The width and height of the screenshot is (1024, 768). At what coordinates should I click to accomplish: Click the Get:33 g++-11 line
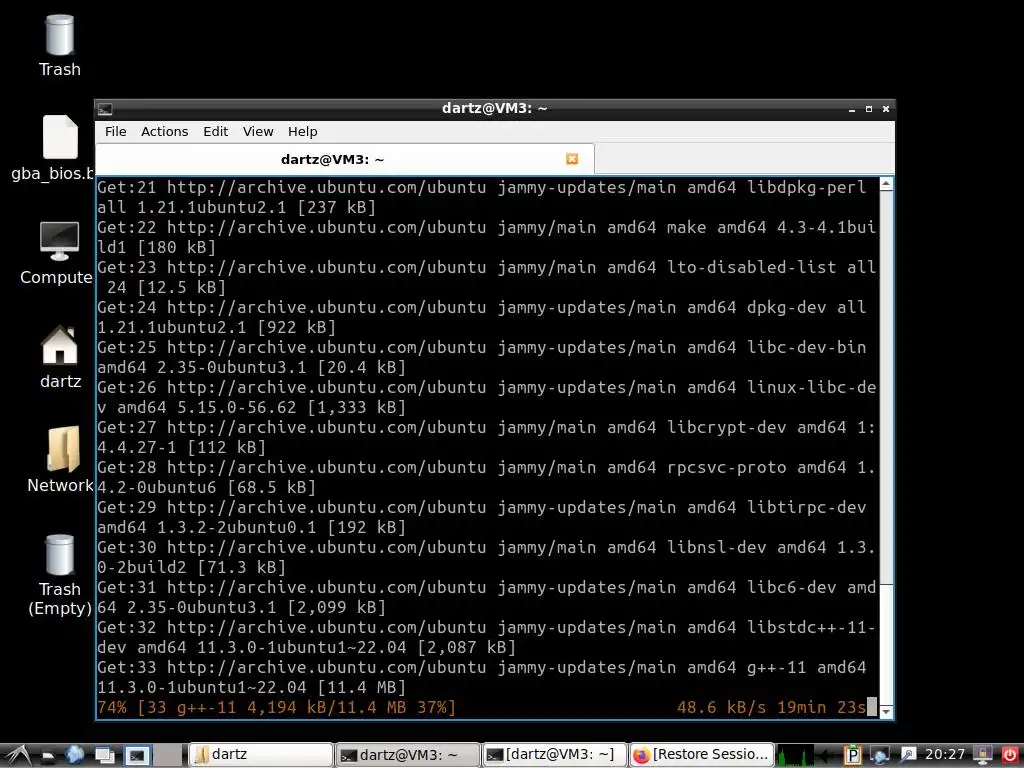click(482, 677)
